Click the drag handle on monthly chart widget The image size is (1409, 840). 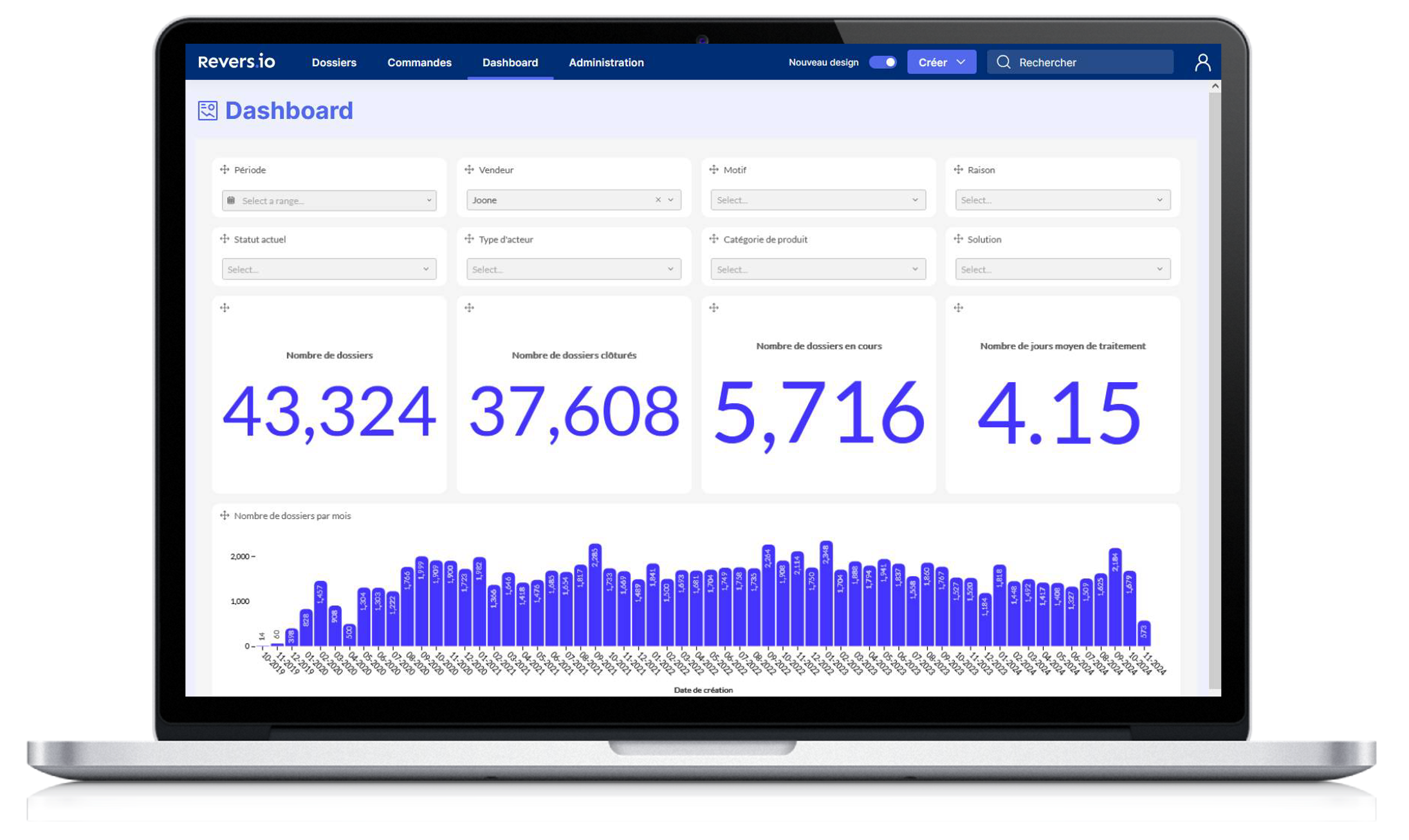coord(225,516)
